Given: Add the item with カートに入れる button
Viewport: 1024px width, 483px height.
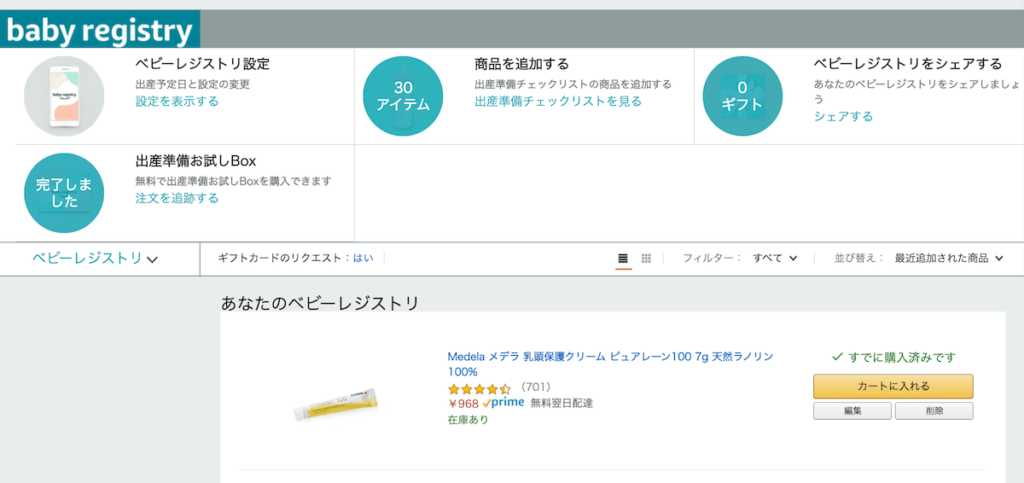Looking at the screenshot, I should tap(893, 386).
